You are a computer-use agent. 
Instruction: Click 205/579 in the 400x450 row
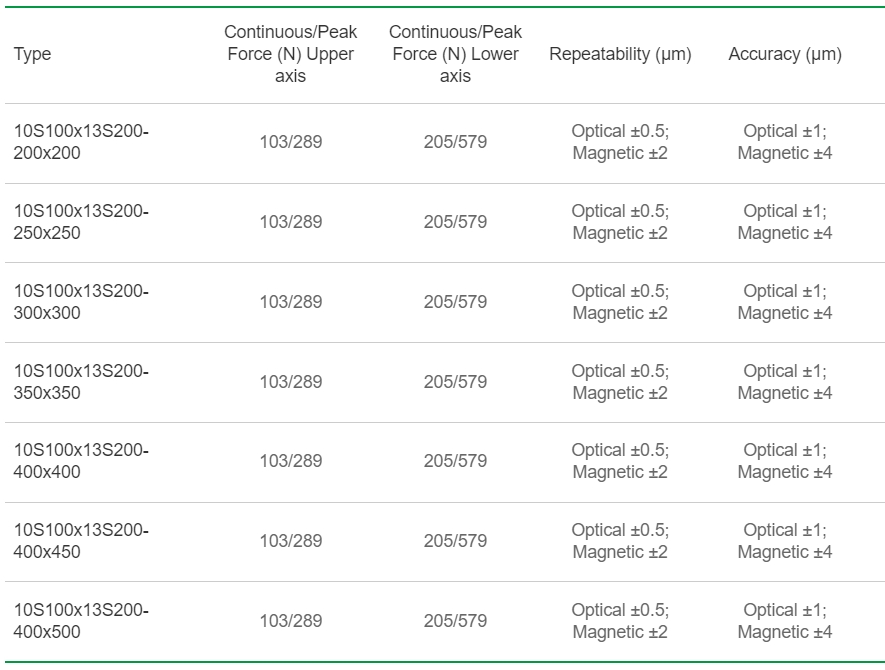pyautogui.click(x=455, y=541)
